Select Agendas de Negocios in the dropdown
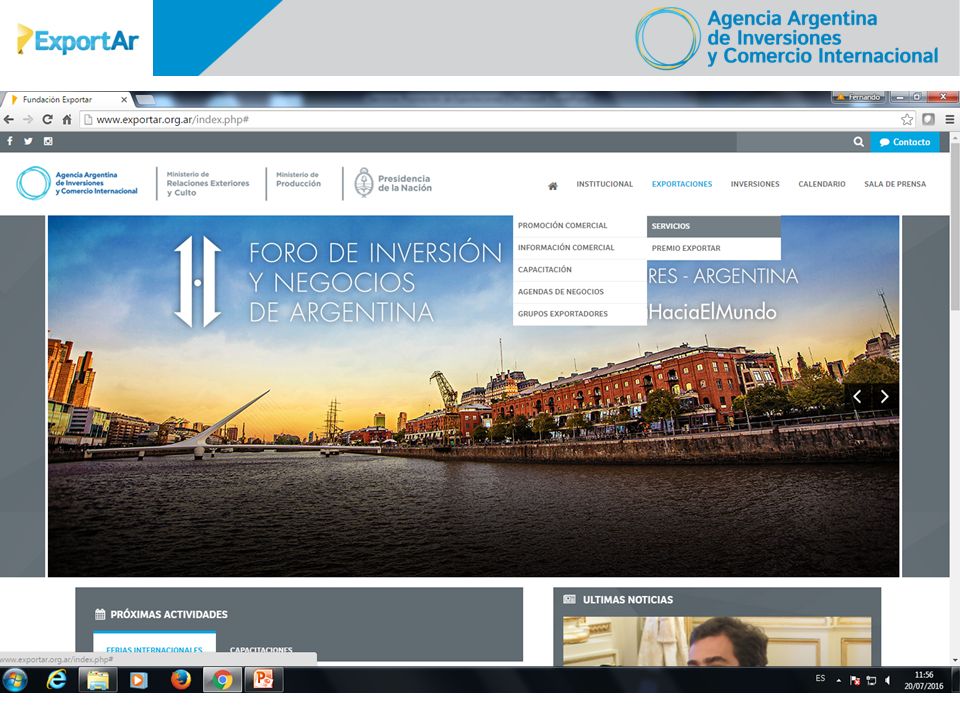960x720 pixels. 579,291
